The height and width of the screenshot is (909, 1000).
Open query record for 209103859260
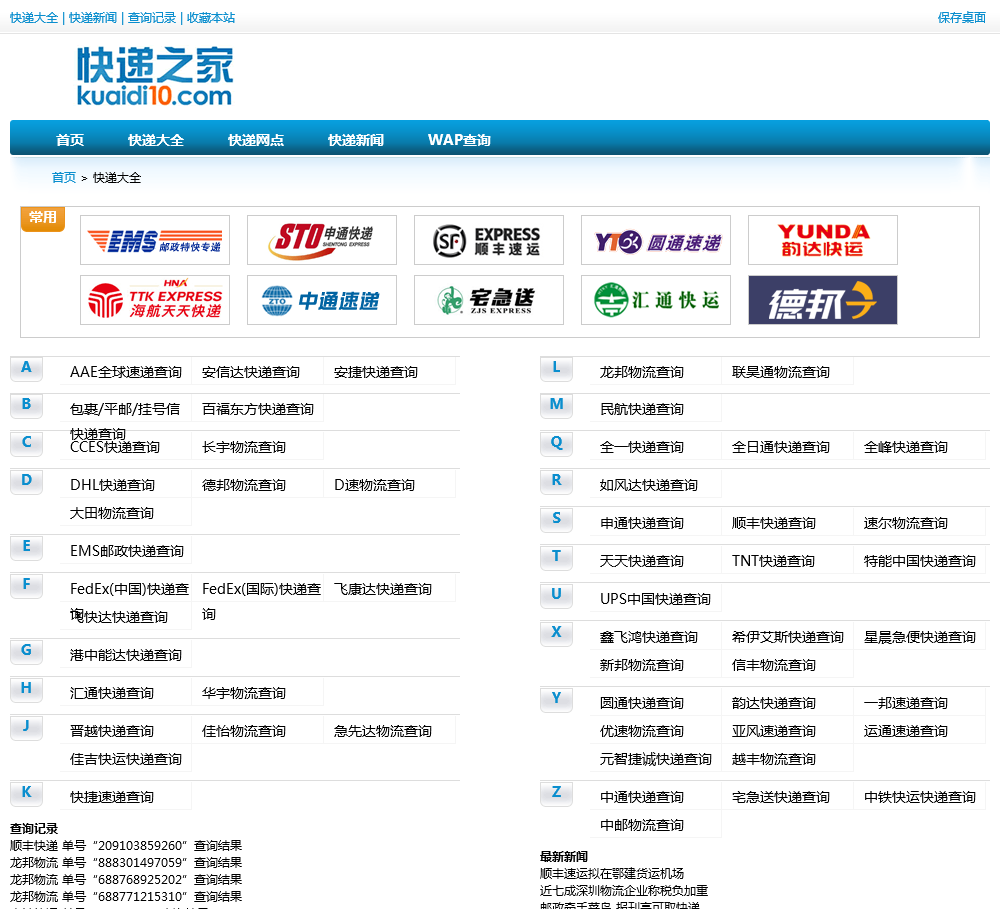[x=126, y=845]
